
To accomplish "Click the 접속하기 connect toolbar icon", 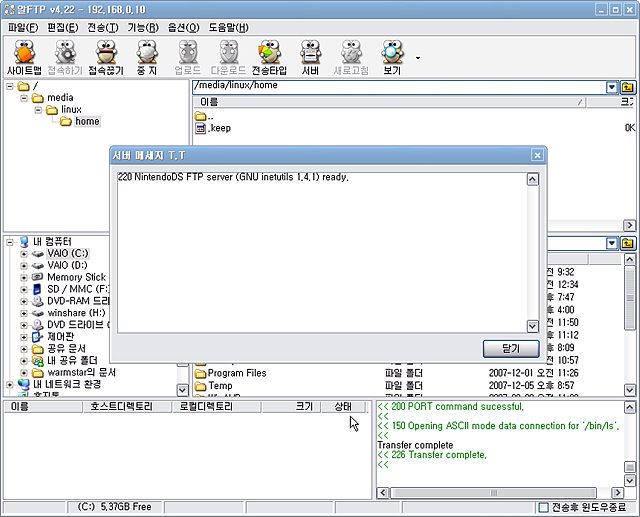I will [65, 58].
